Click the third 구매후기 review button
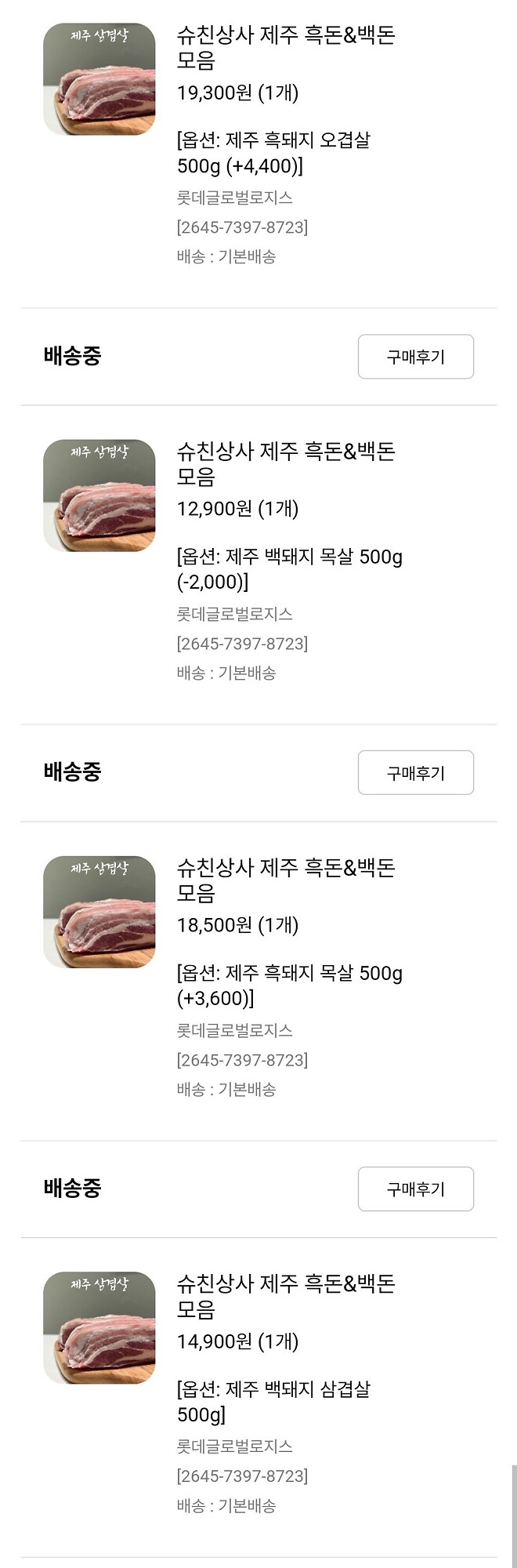The image size is (517, 1568). [x=415, y=1189]
